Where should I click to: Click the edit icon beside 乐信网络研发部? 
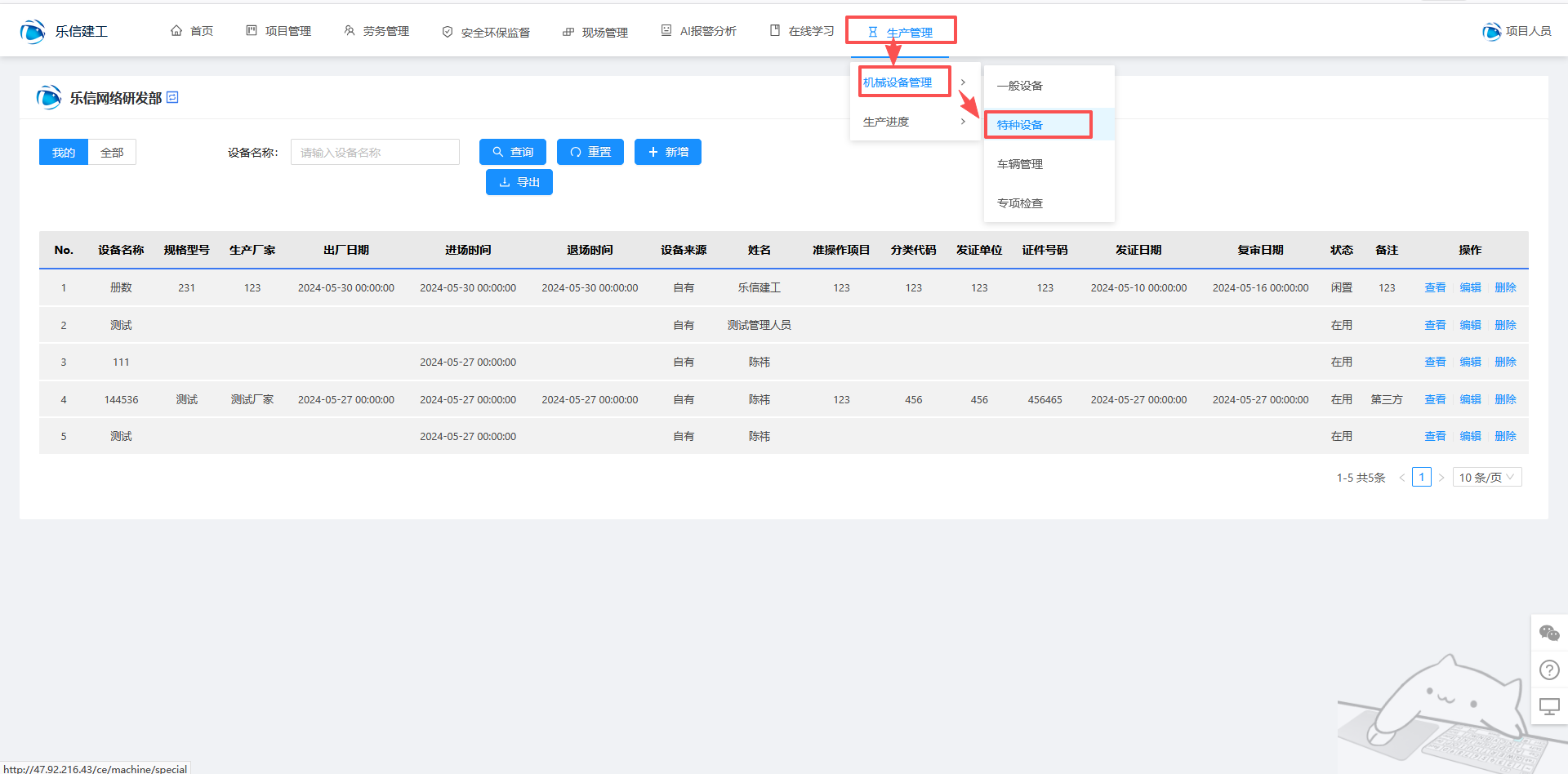pos(172,97)
